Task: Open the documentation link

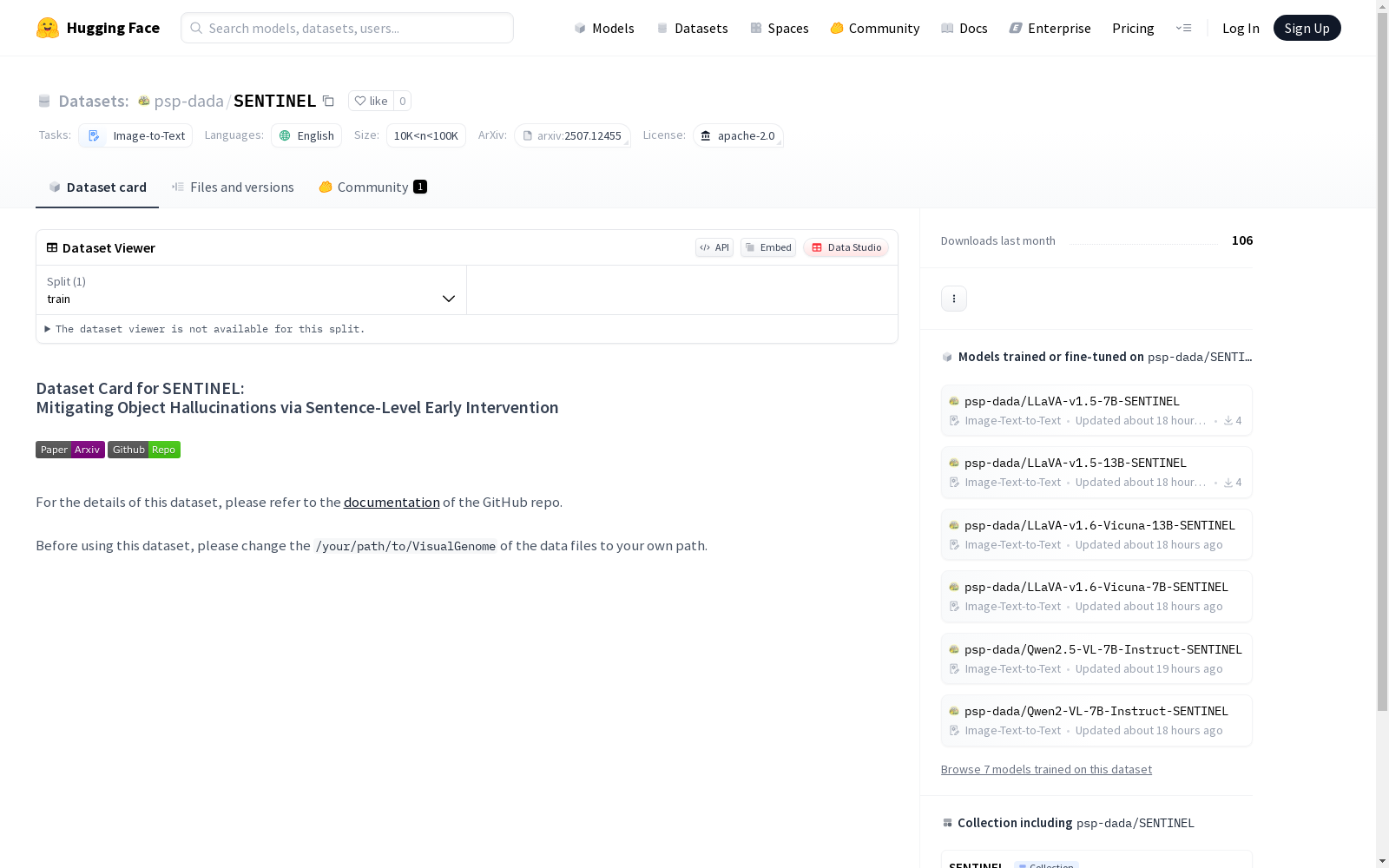Action: coord(392,502)
